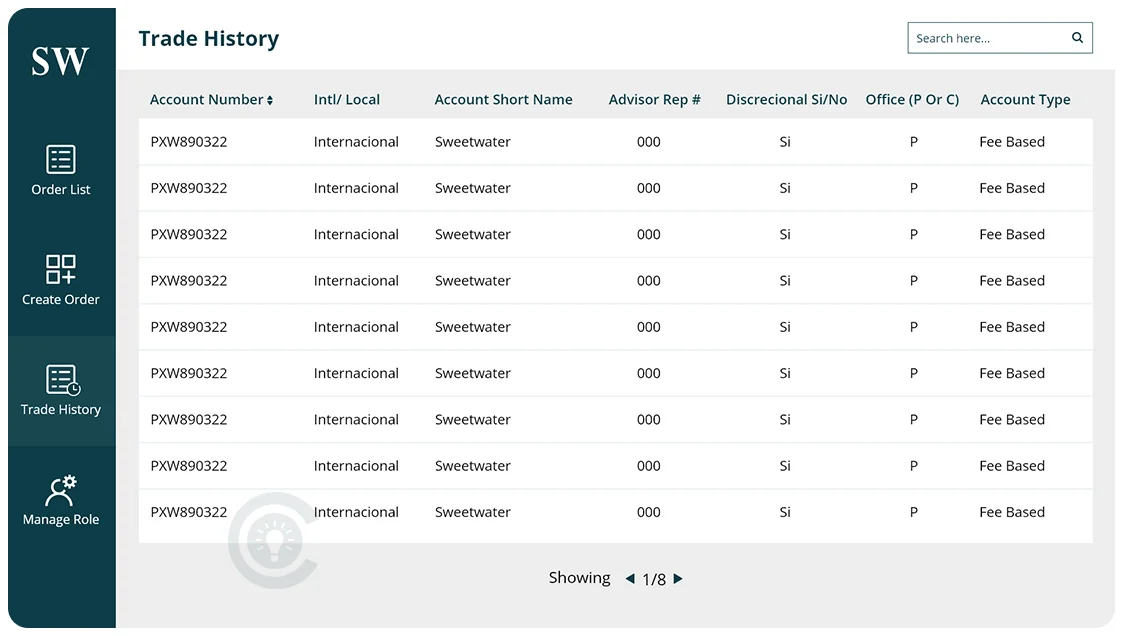Open the Trade History sidebar icon
Screen dimensions: 1123x636
[x=62, y=380]
